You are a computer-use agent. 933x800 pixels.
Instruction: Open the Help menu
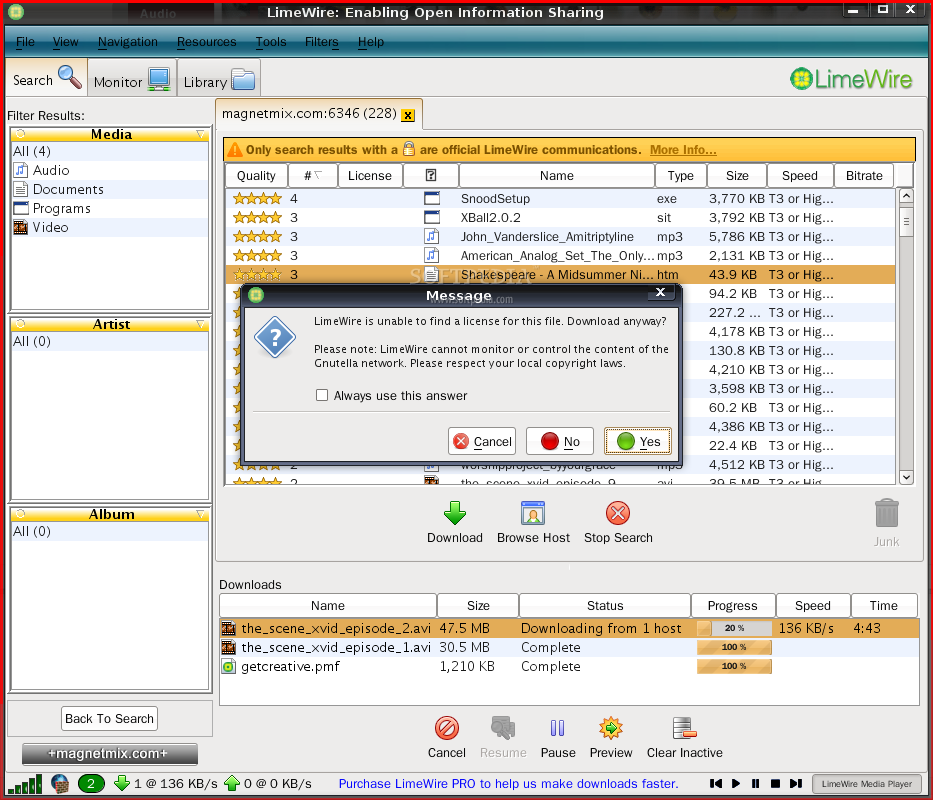371,42
